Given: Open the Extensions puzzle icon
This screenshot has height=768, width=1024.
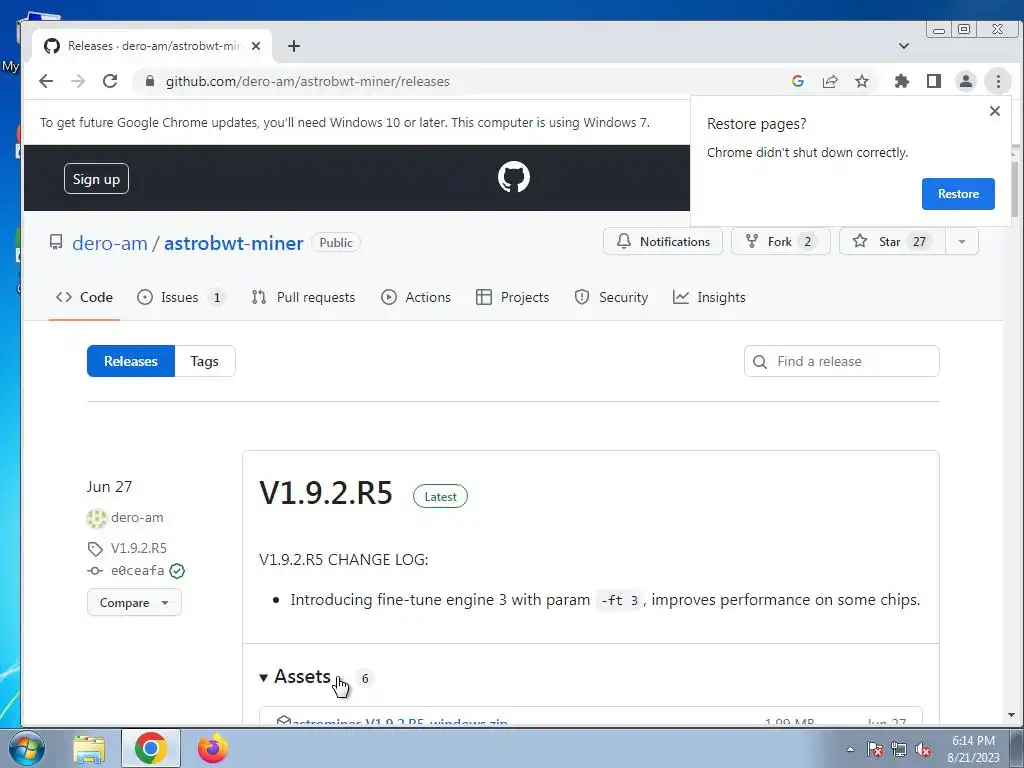Looking at the screenshot, I should click(x=901, y=81).
